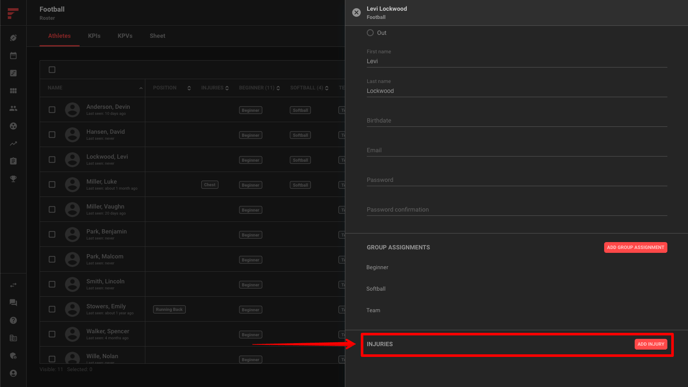Screen dimensions: 688x387
Task: Click Emily Stowers' avatar
Action: 72,309
